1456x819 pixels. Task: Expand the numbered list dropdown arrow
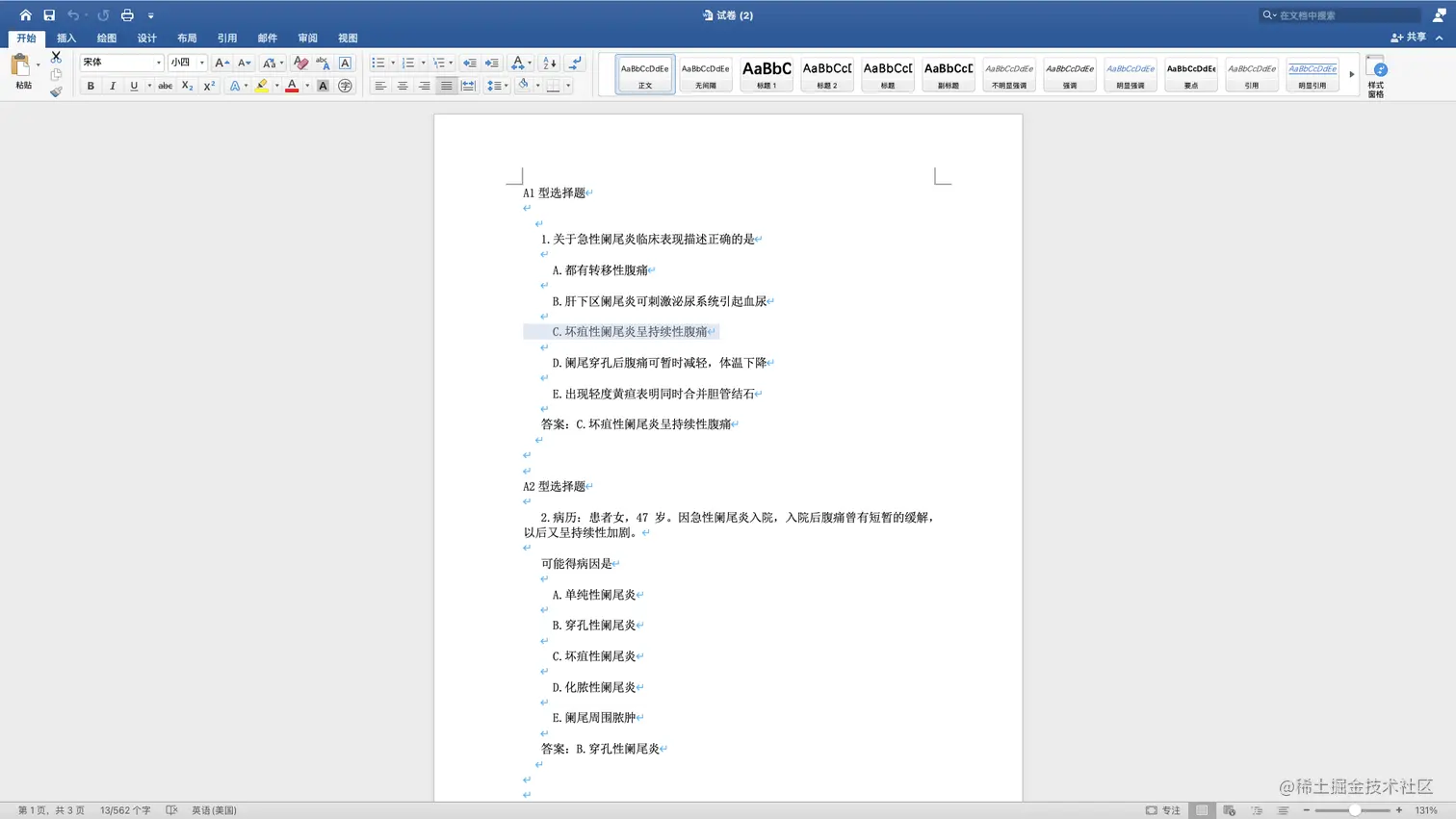point(423,63)
